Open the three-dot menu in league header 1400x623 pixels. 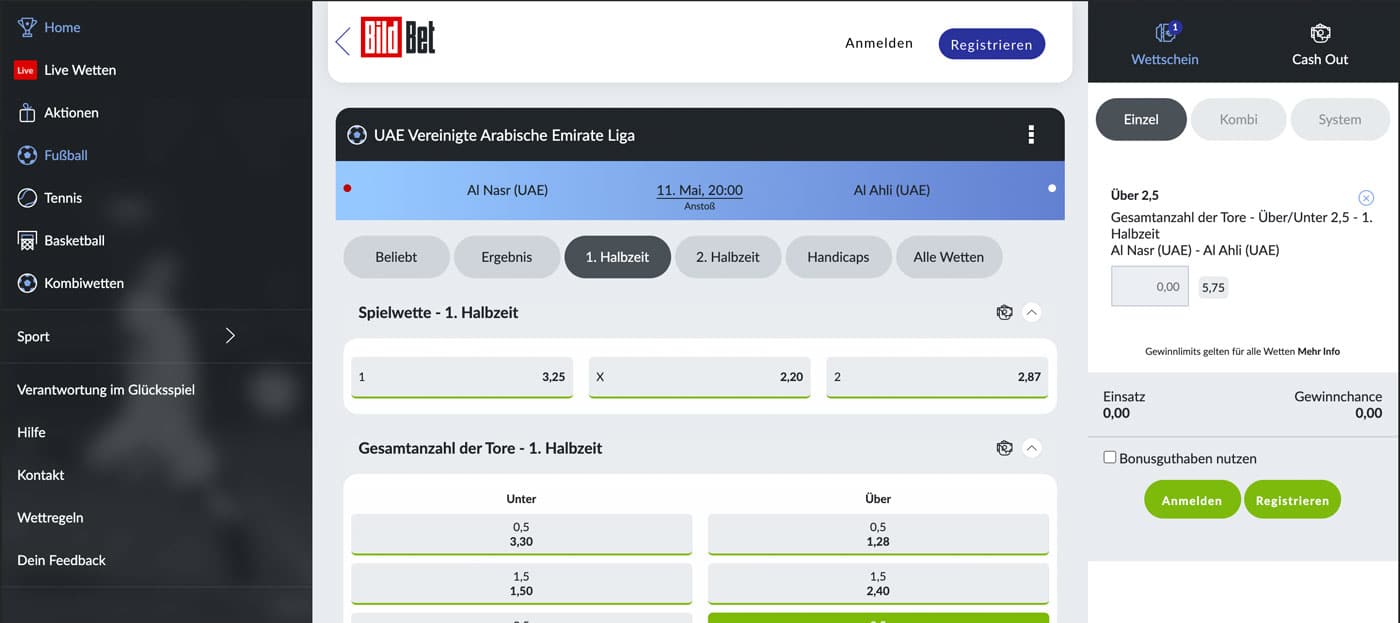[1031, 135]
